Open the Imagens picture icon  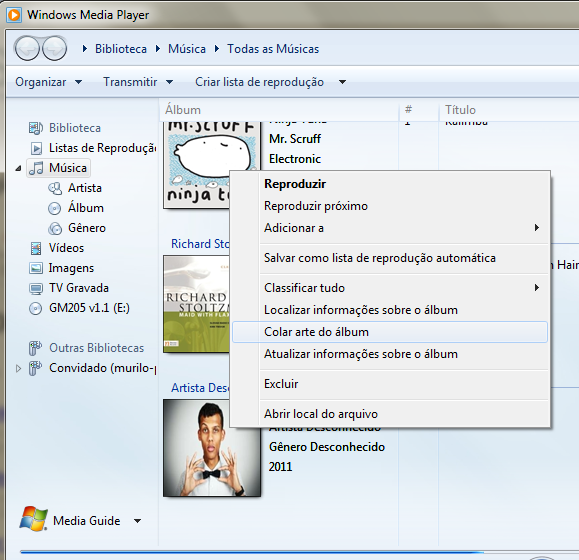point(36,268)
